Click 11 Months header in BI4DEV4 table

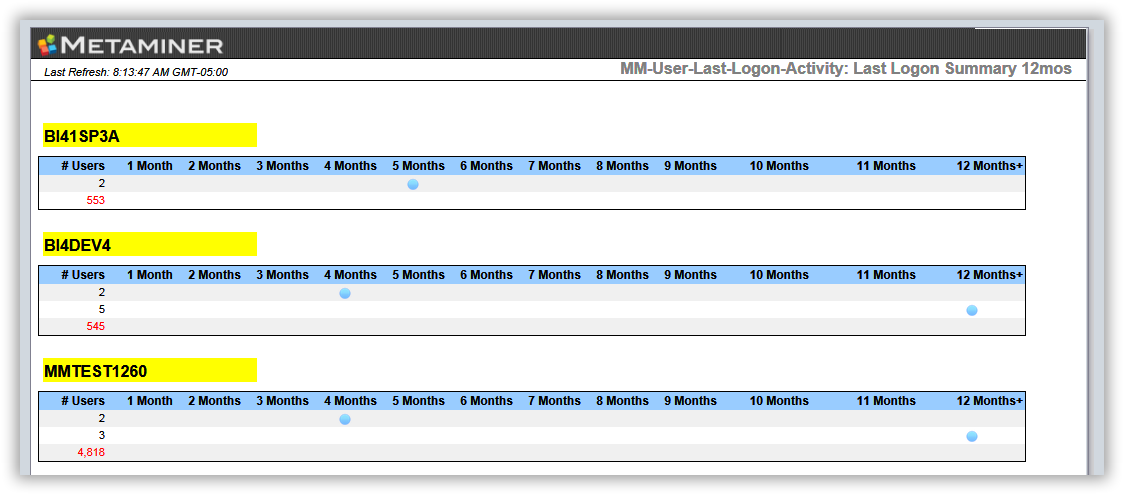pos(886,275)
